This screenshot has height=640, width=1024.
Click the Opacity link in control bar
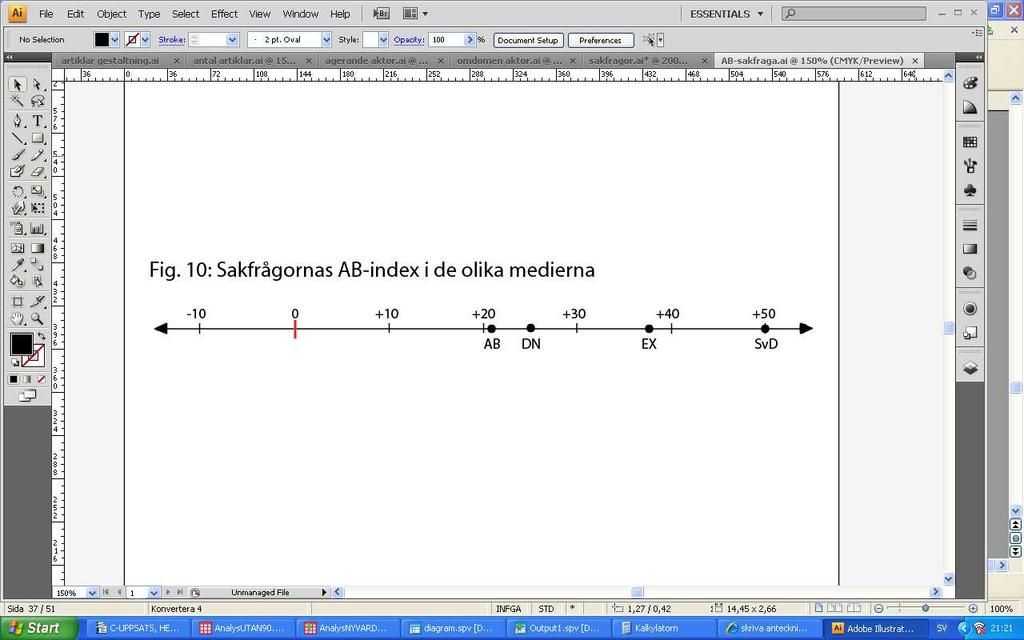tap(409, 40)
